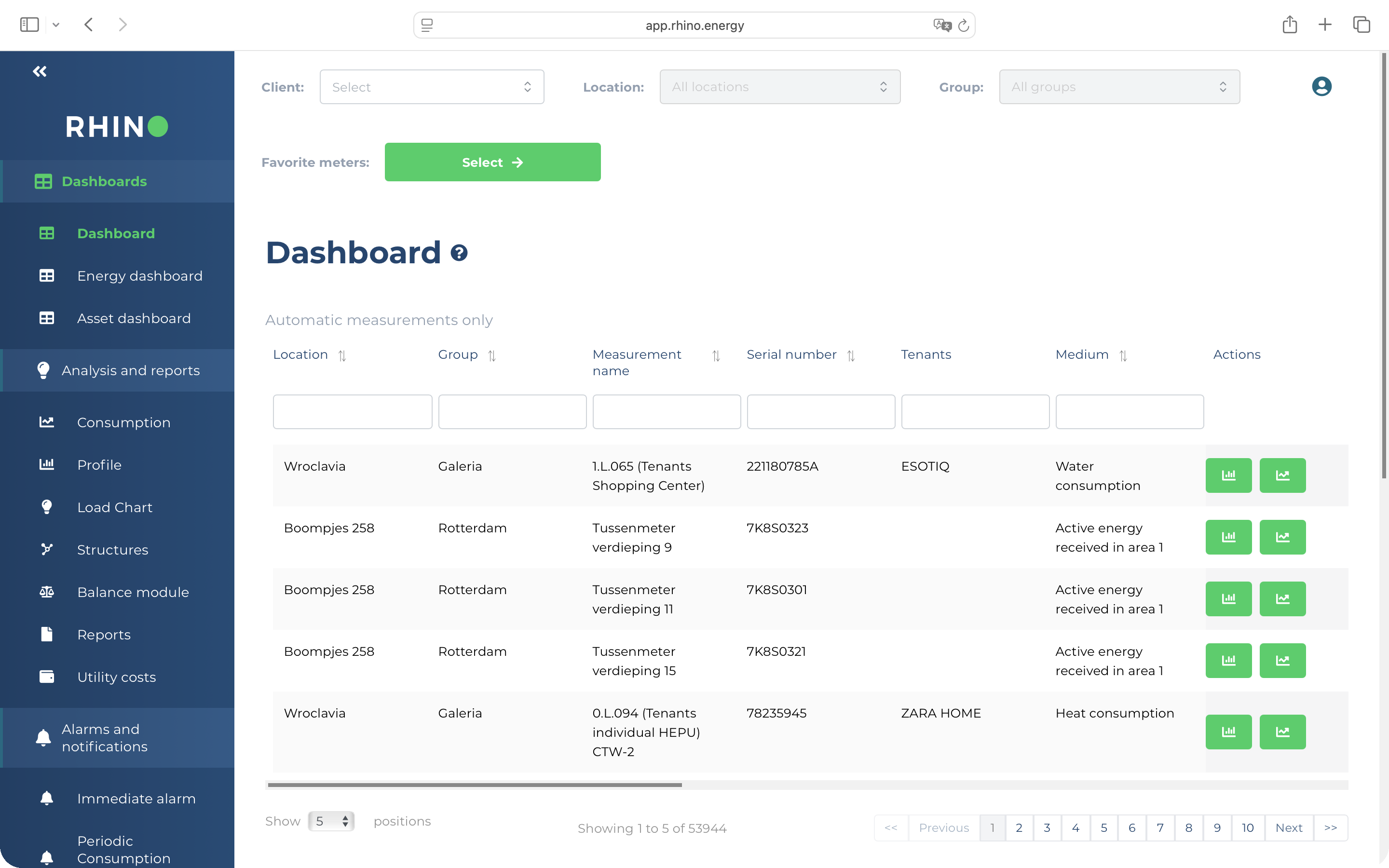1389x868 pixels.
Task: Go to results page 10
Action: click(x=1247, y=828)
